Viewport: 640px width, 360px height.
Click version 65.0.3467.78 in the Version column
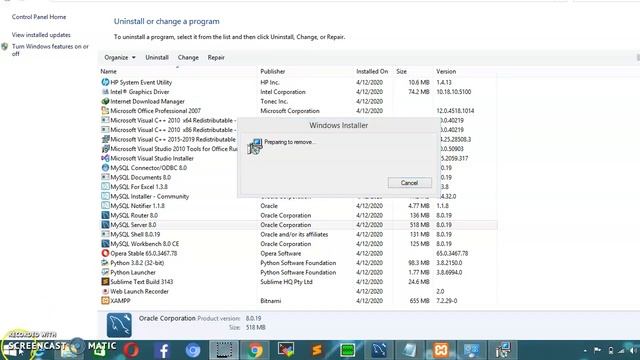[452, 253]
